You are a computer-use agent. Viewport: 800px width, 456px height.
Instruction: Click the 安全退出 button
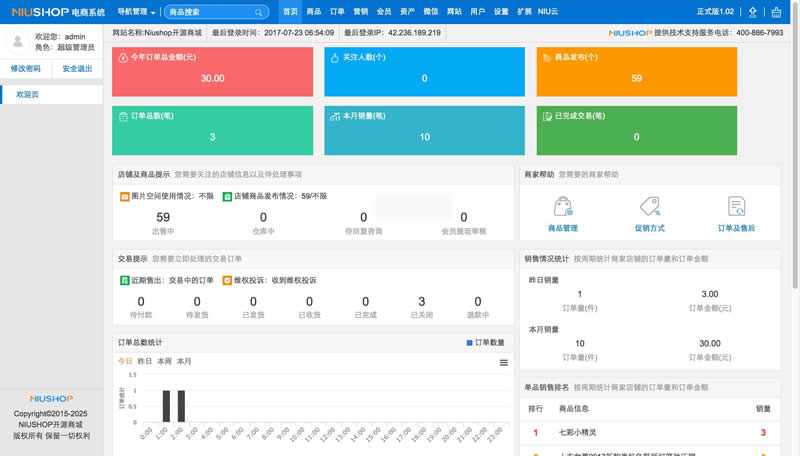pos(77,69)
